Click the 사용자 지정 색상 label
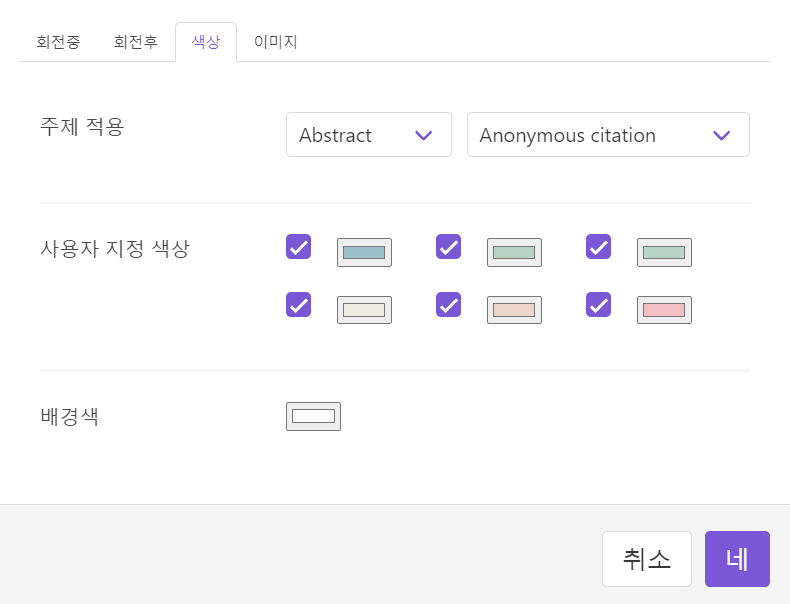The width and height of the screenshot is (790, 604). click(x=115, y=248)
